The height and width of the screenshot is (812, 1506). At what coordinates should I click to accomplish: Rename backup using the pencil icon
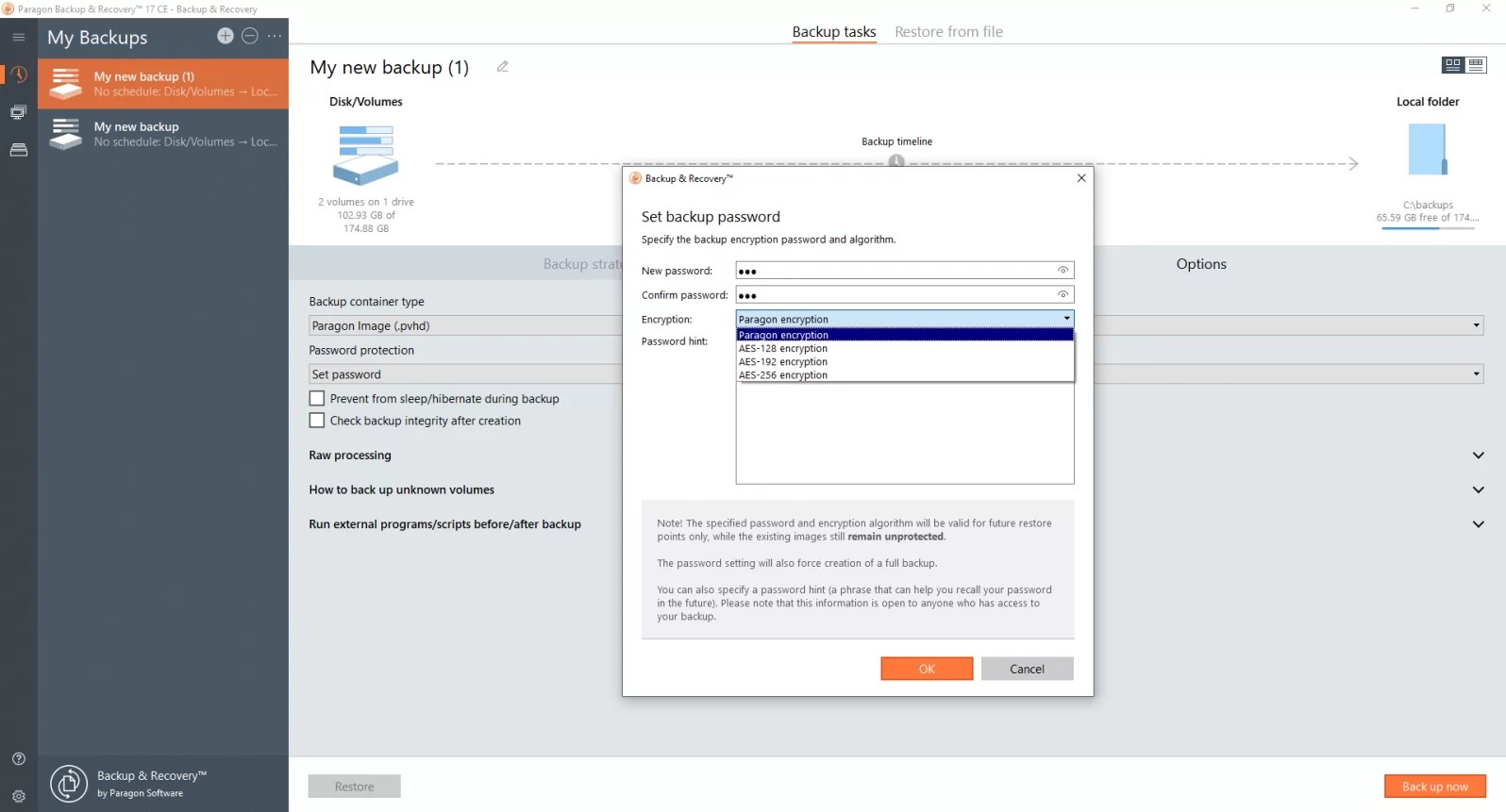pos(503,67)
